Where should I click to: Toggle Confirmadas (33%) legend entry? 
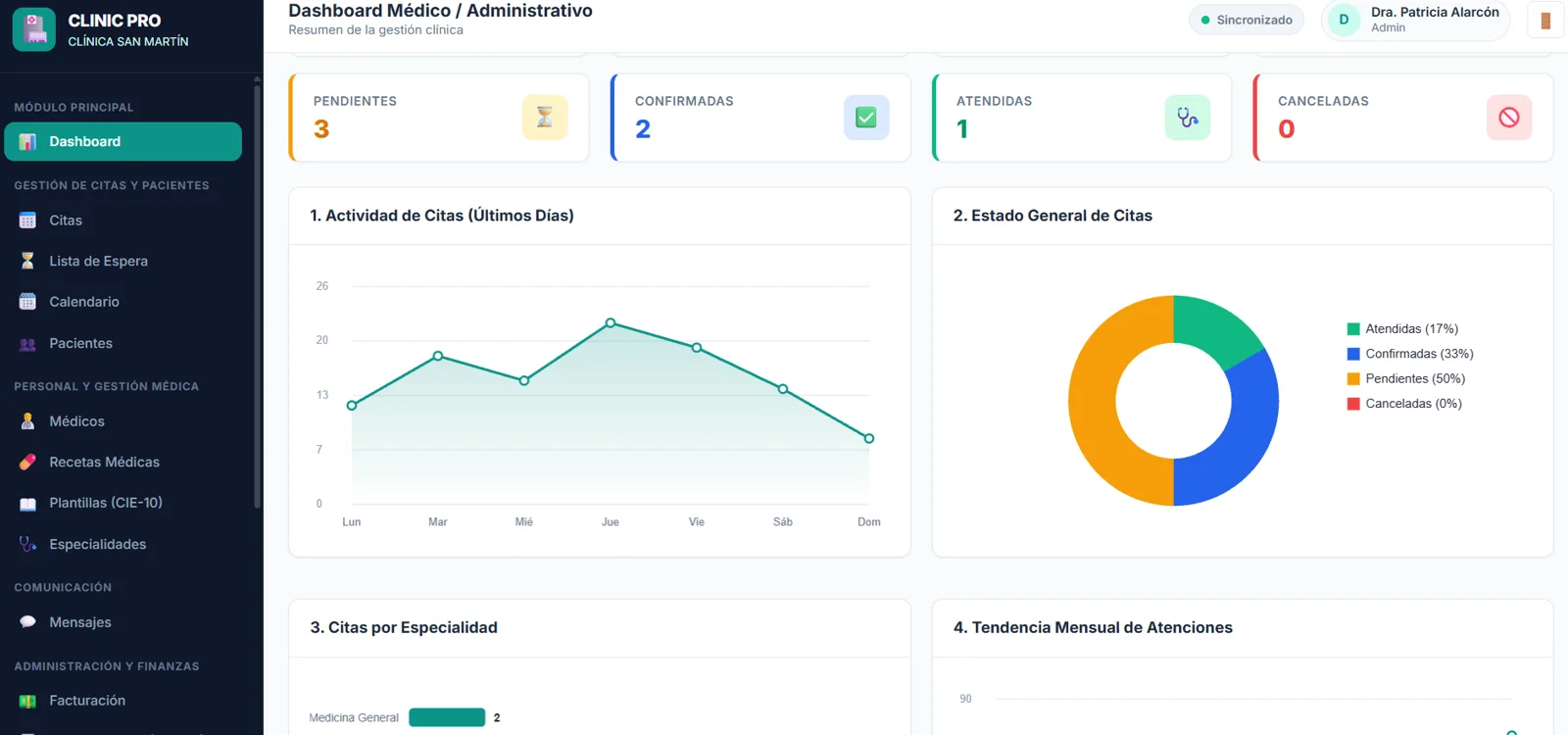click(x=1410, y=354)
